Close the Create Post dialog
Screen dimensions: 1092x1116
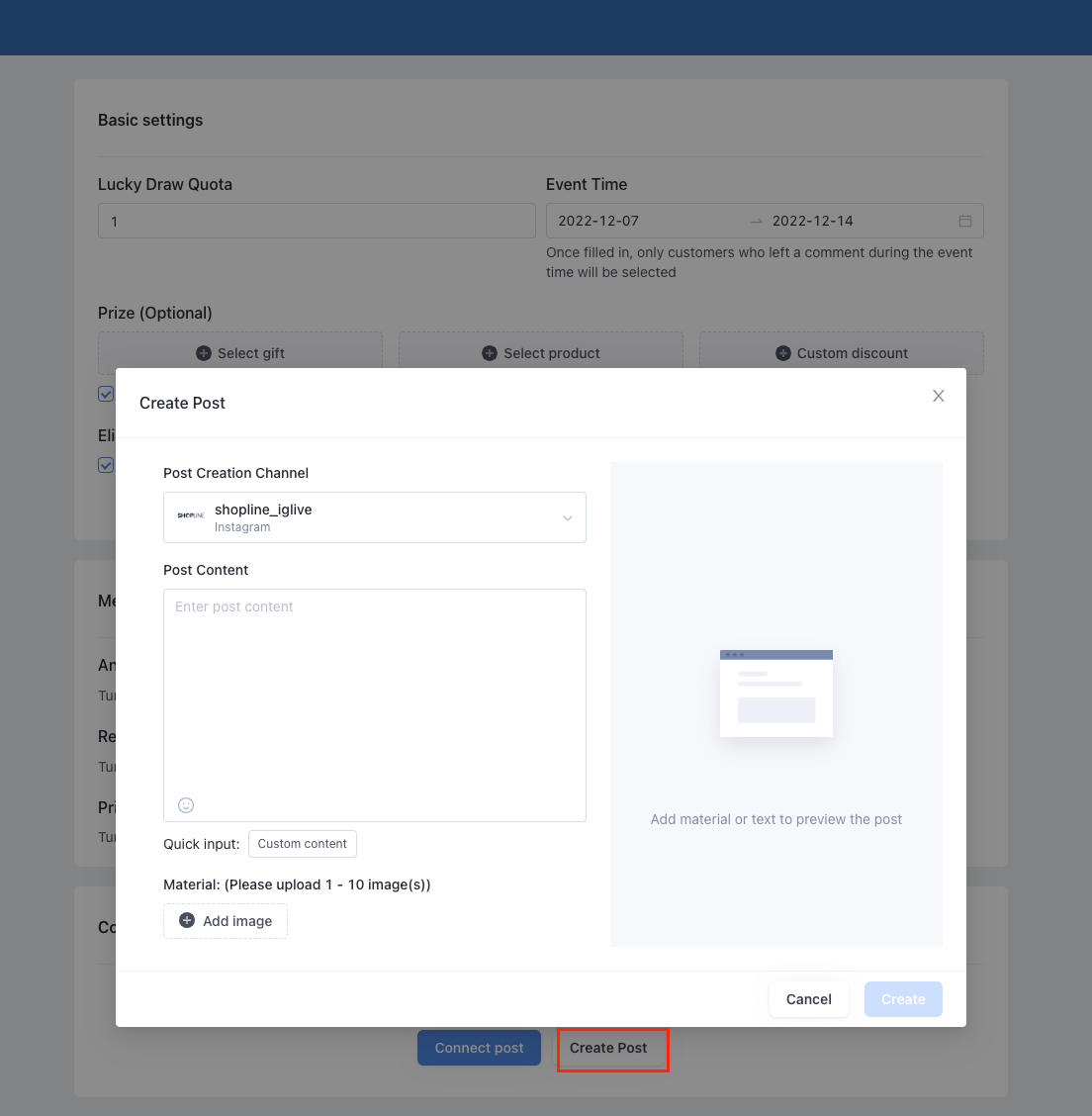click(939, 396)
